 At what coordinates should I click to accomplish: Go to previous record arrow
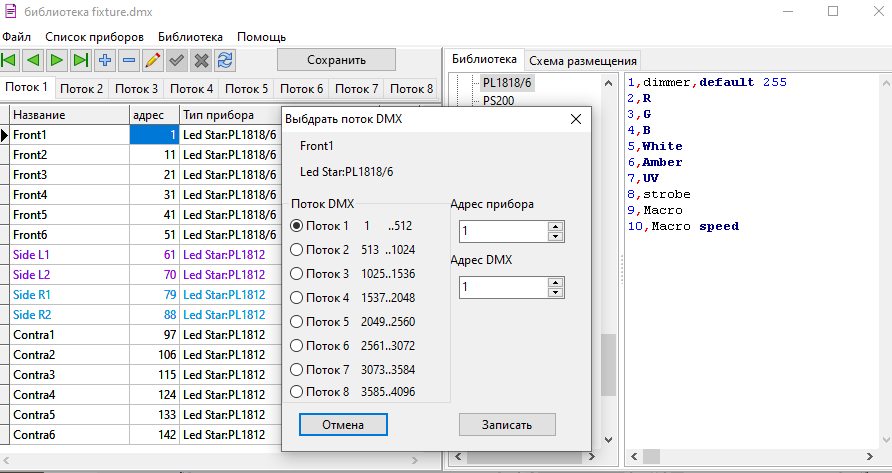coord(33,60)
